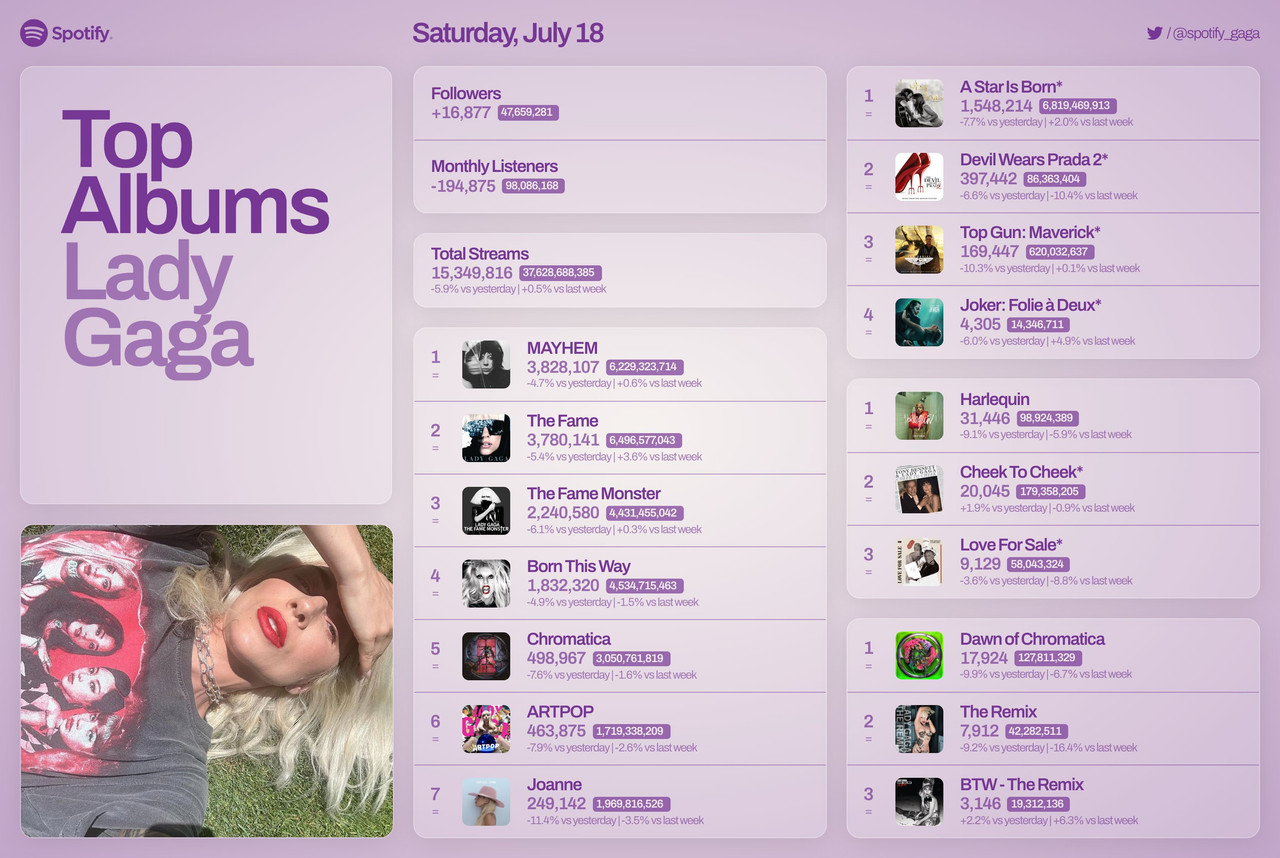Open the MAYHEM album cover
The width and height of the screenshot is (1280, 858).
point(486,364)
